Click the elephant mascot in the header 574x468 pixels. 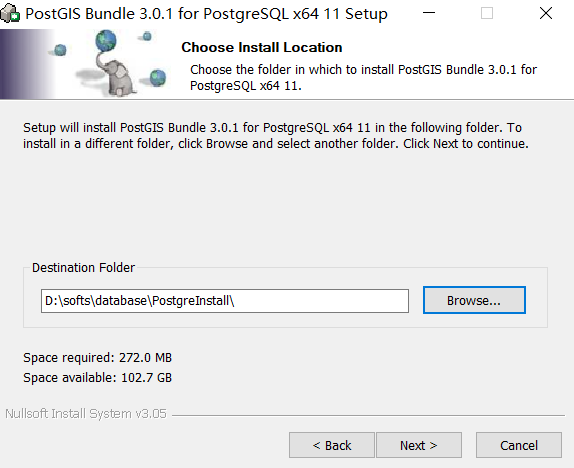[116, 76]
